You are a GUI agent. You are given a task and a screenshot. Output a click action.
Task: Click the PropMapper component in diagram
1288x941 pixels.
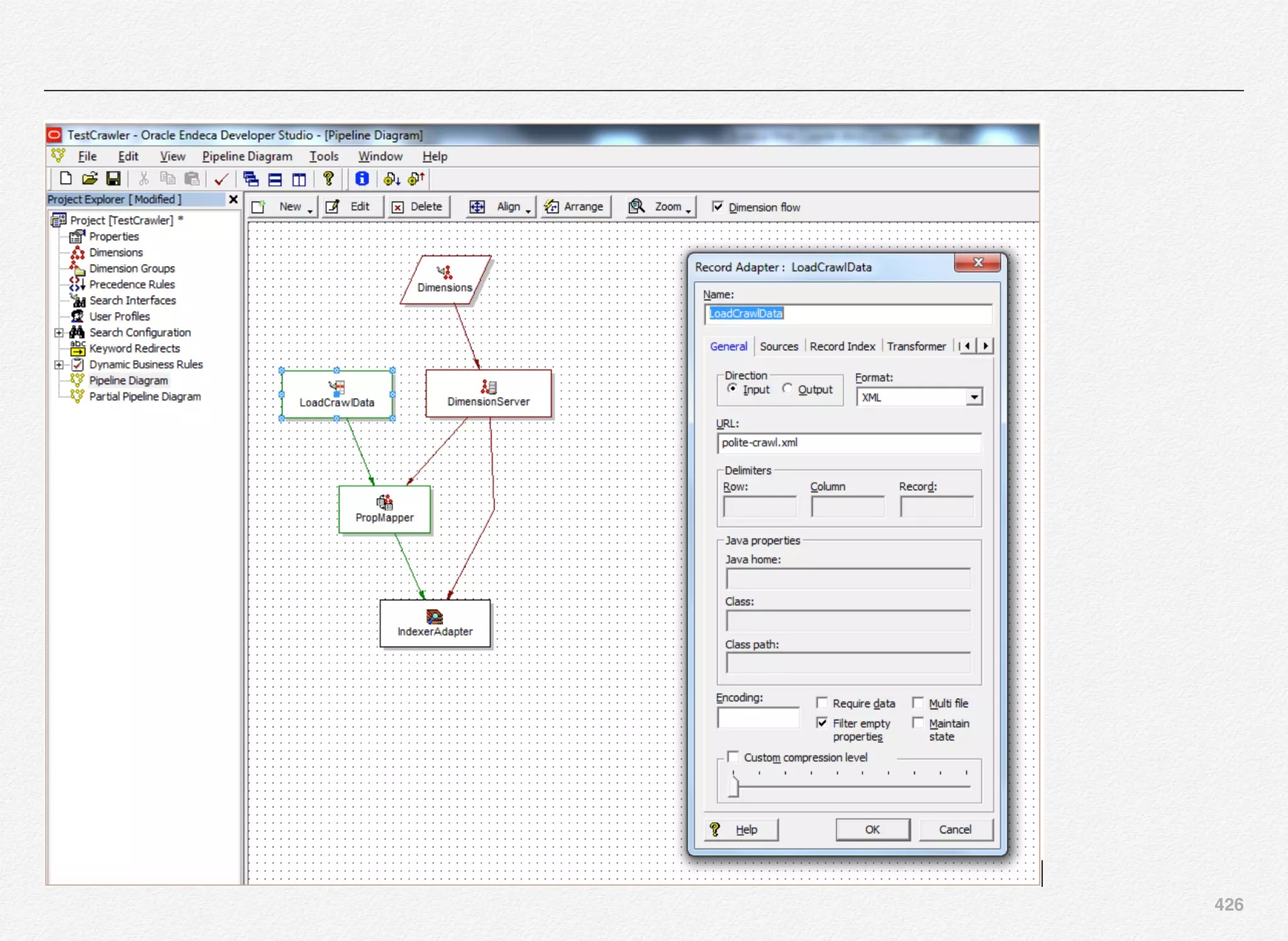pyautogui.click(x=384, y=509)
